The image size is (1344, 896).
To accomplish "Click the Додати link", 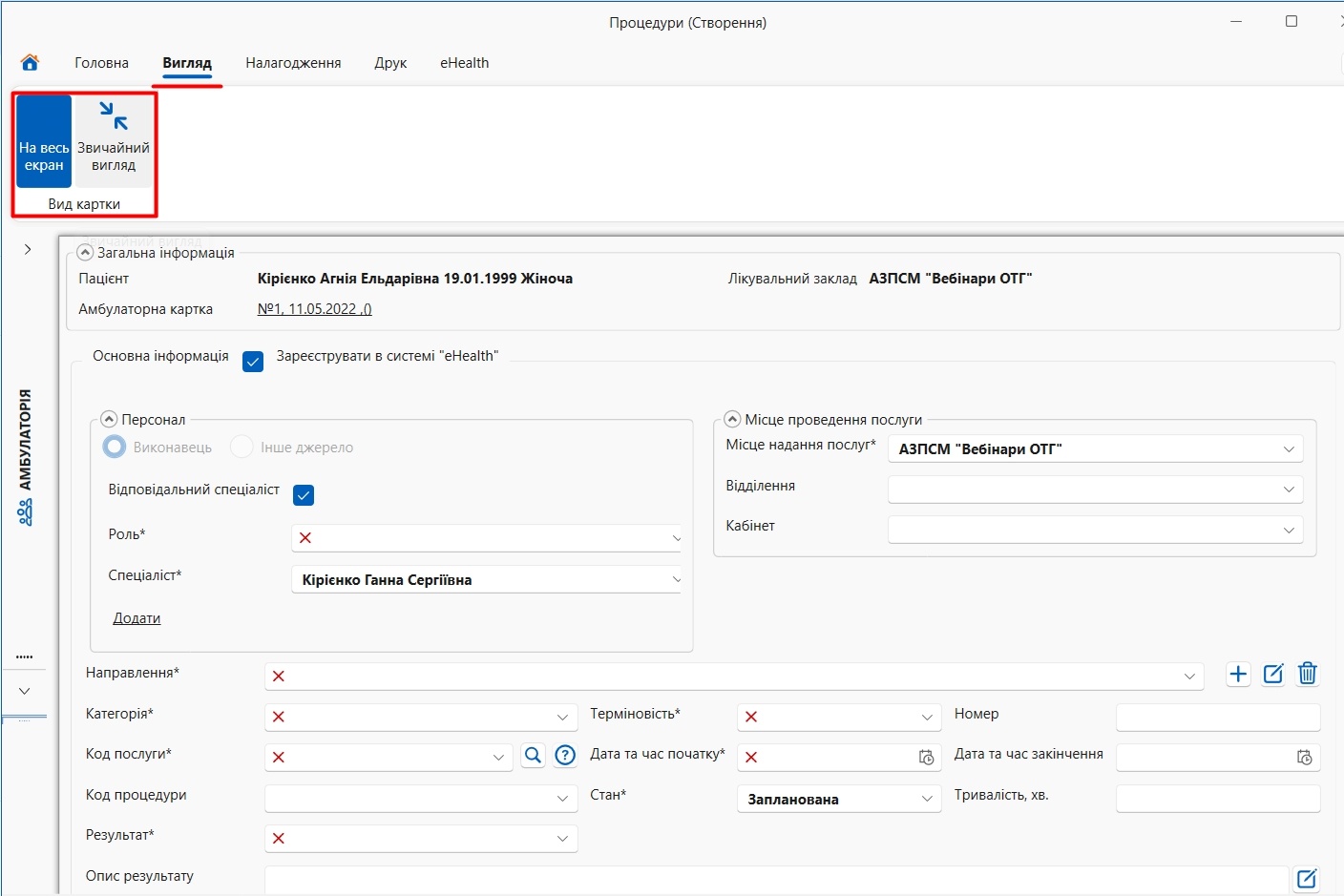I will click(x=136, y=618).
